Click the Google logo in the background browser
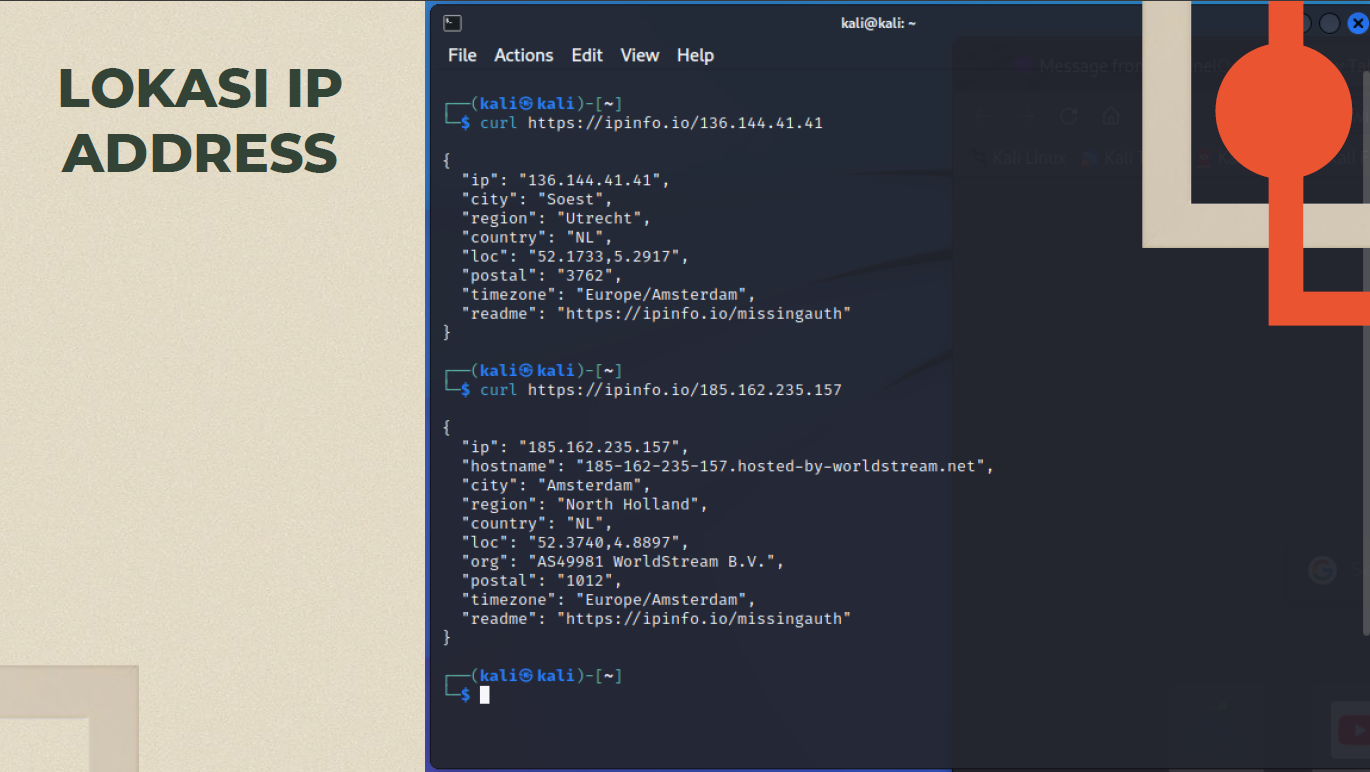 [x=1322, y=570]
